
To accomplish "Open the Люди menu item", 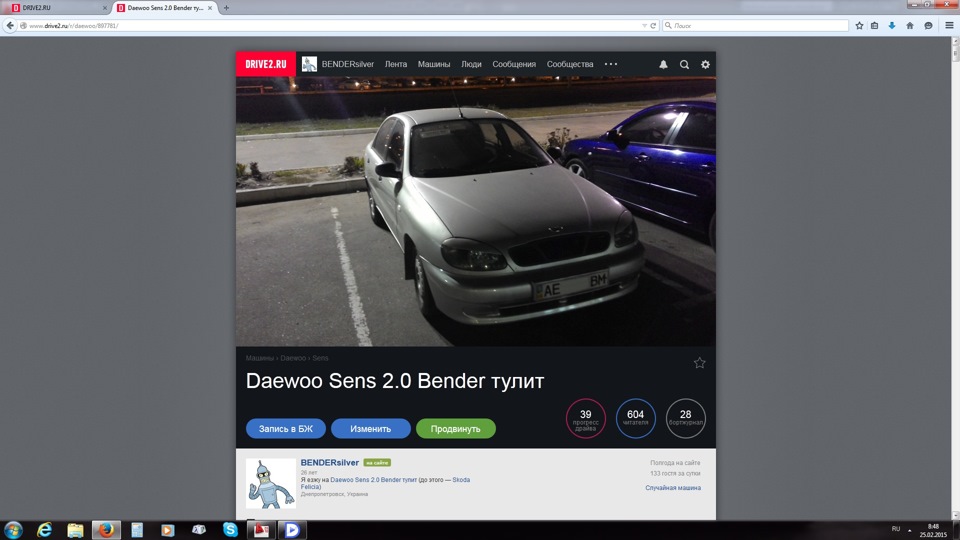I will 471,64.
